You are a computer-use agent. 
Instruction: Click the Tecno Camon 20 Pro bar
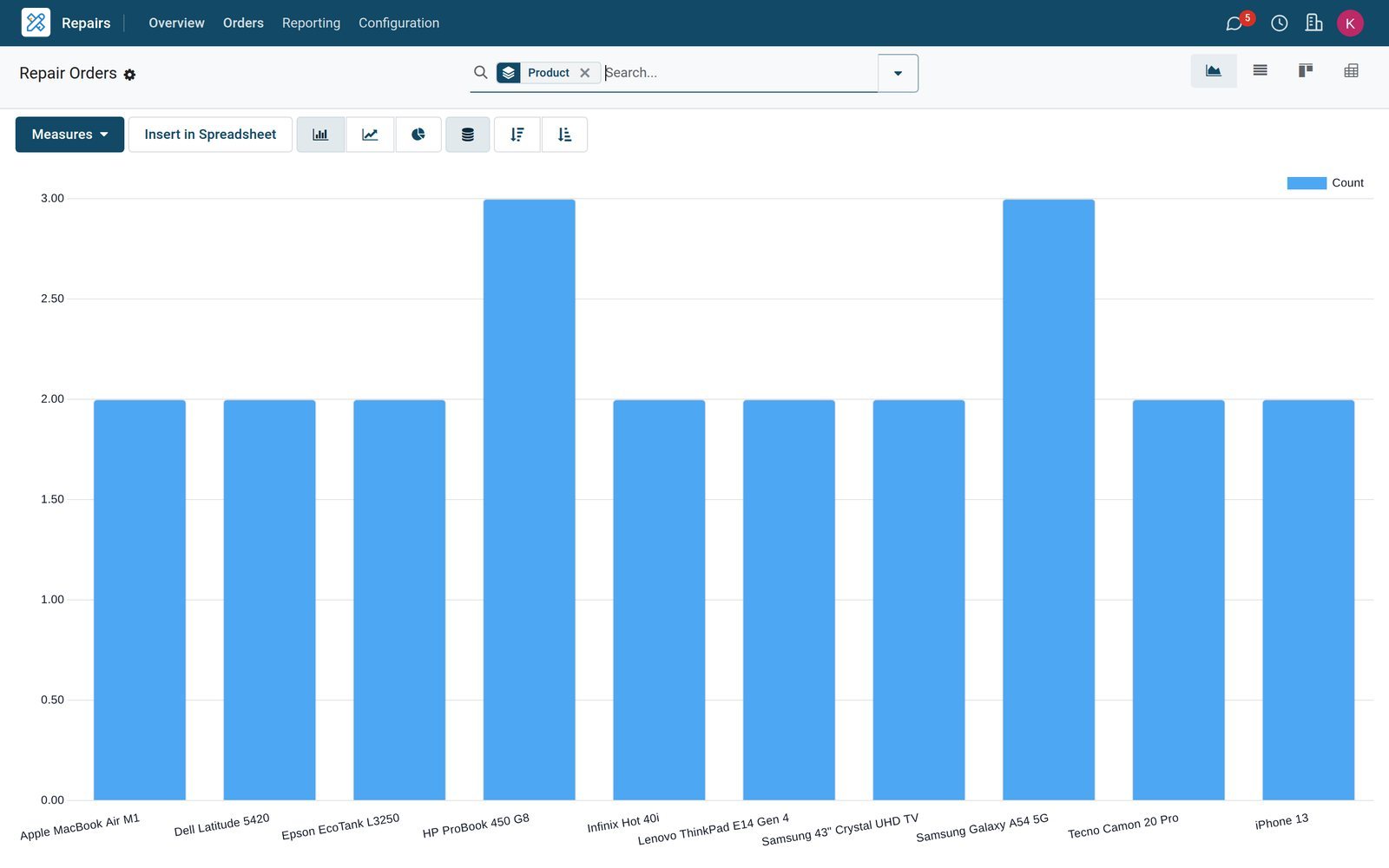(1179, 600)
